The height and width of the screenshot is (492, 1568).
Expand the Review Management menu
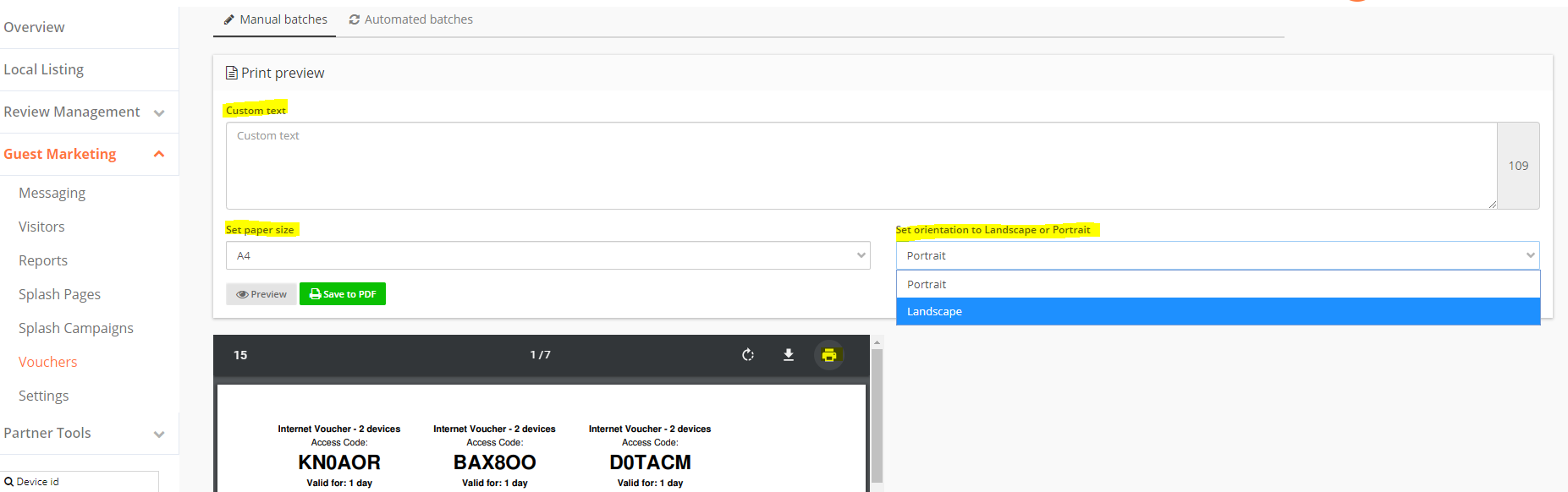point(159,112)
